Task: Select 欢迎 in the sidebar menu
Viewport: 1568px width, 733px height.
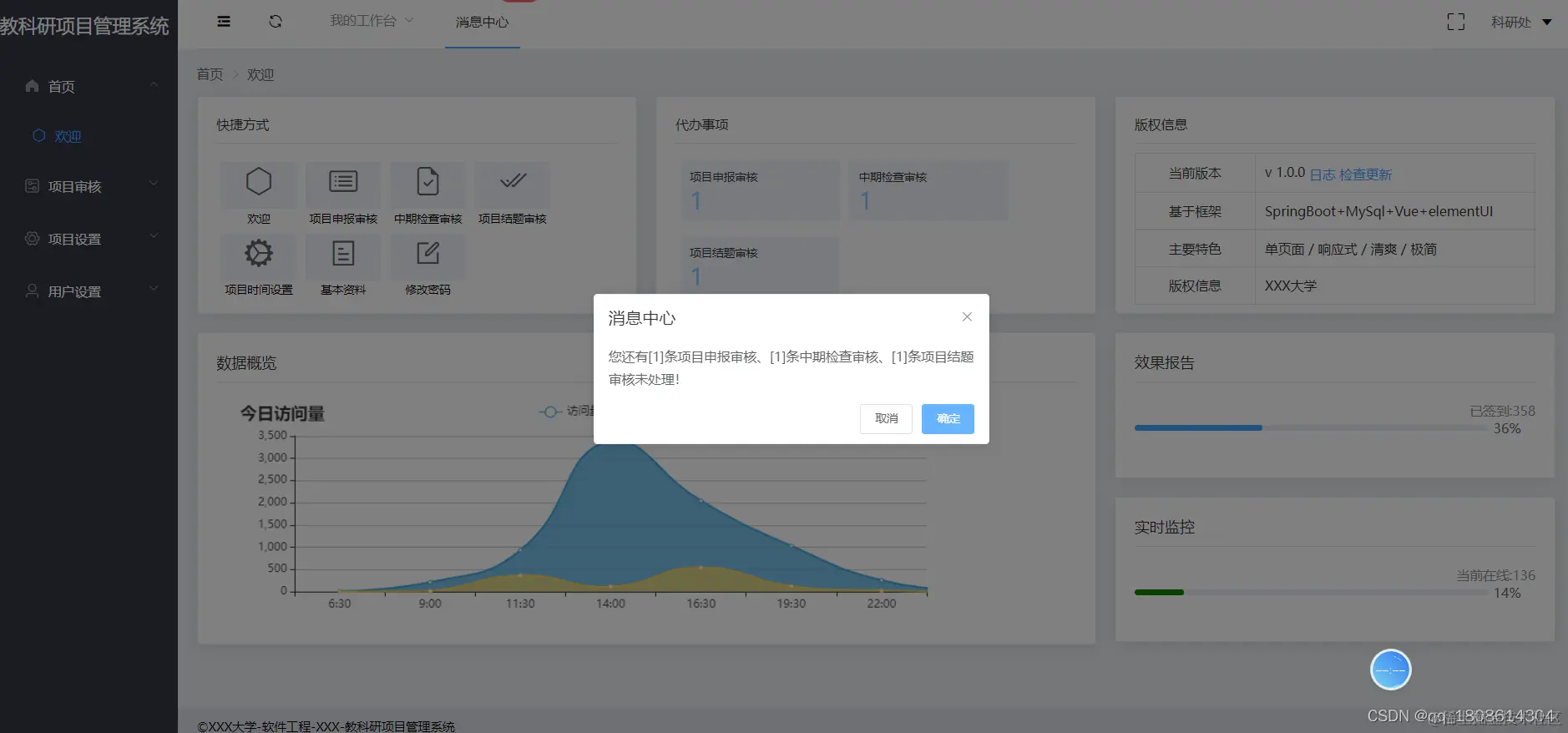Action: tap(89, 136)
